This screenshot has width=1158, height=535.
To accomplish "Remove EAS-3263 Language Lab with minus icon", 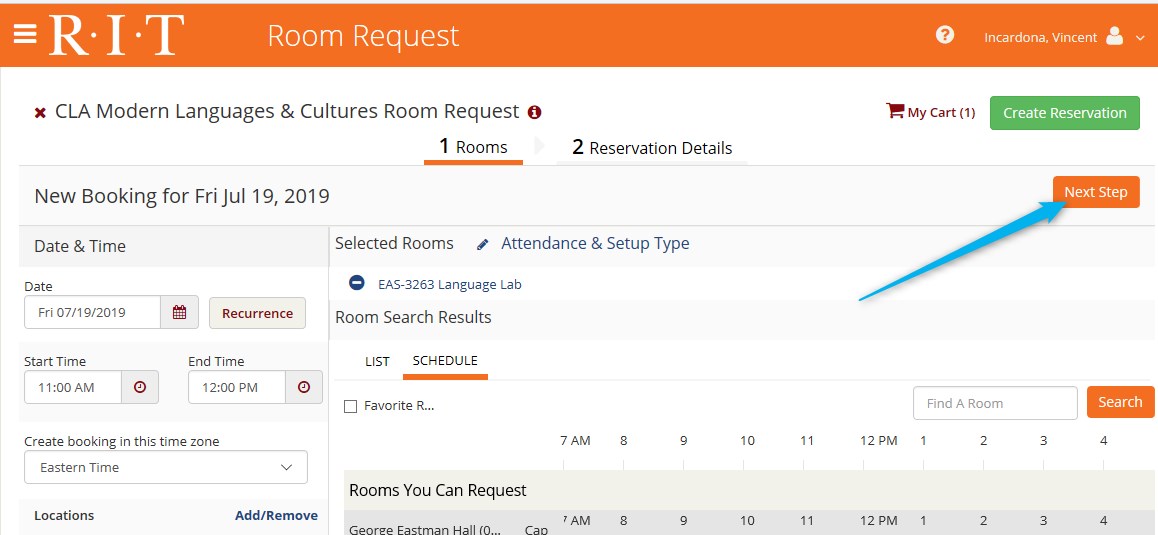I will pyautogui.click(x=356, y=282).
